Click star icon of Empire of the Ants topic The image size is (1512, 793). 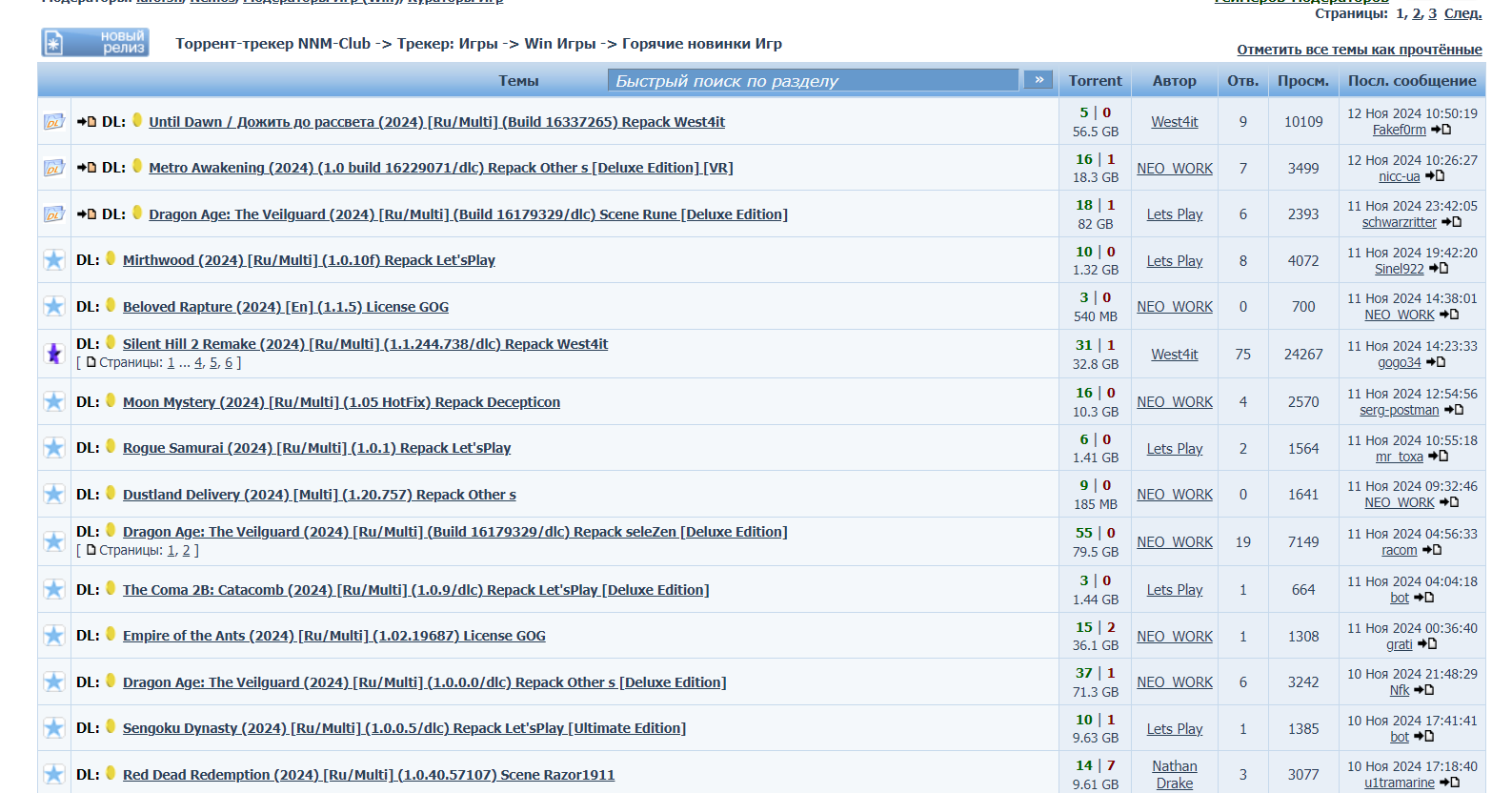[x=54, y=636]
